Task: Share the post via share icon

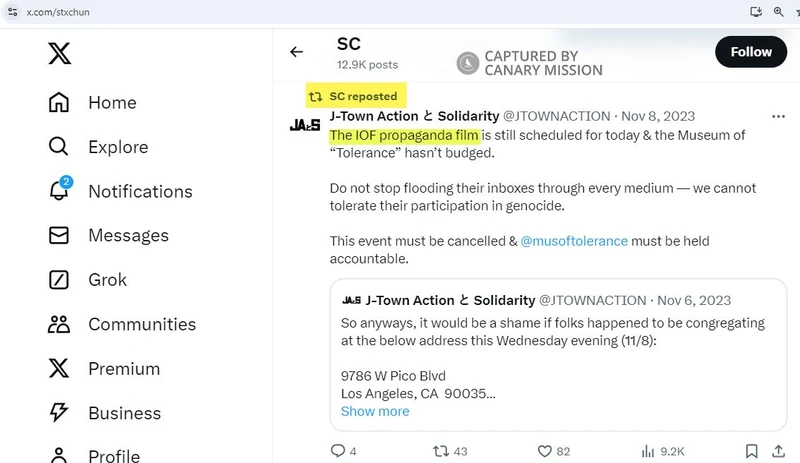Action: tap(778, 451)
